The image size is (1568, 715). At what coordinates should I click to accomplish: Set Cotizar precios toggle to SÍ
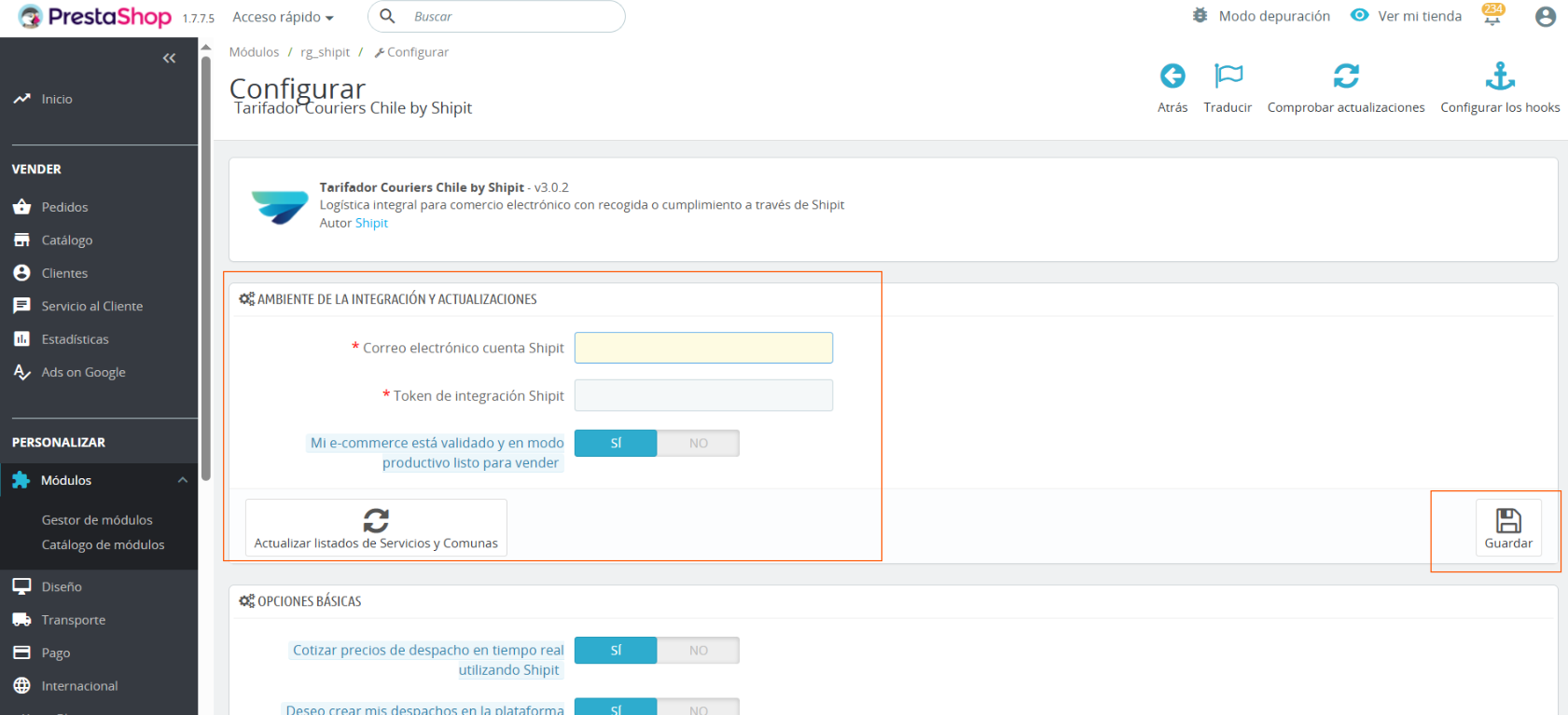[x=616, y=650]
